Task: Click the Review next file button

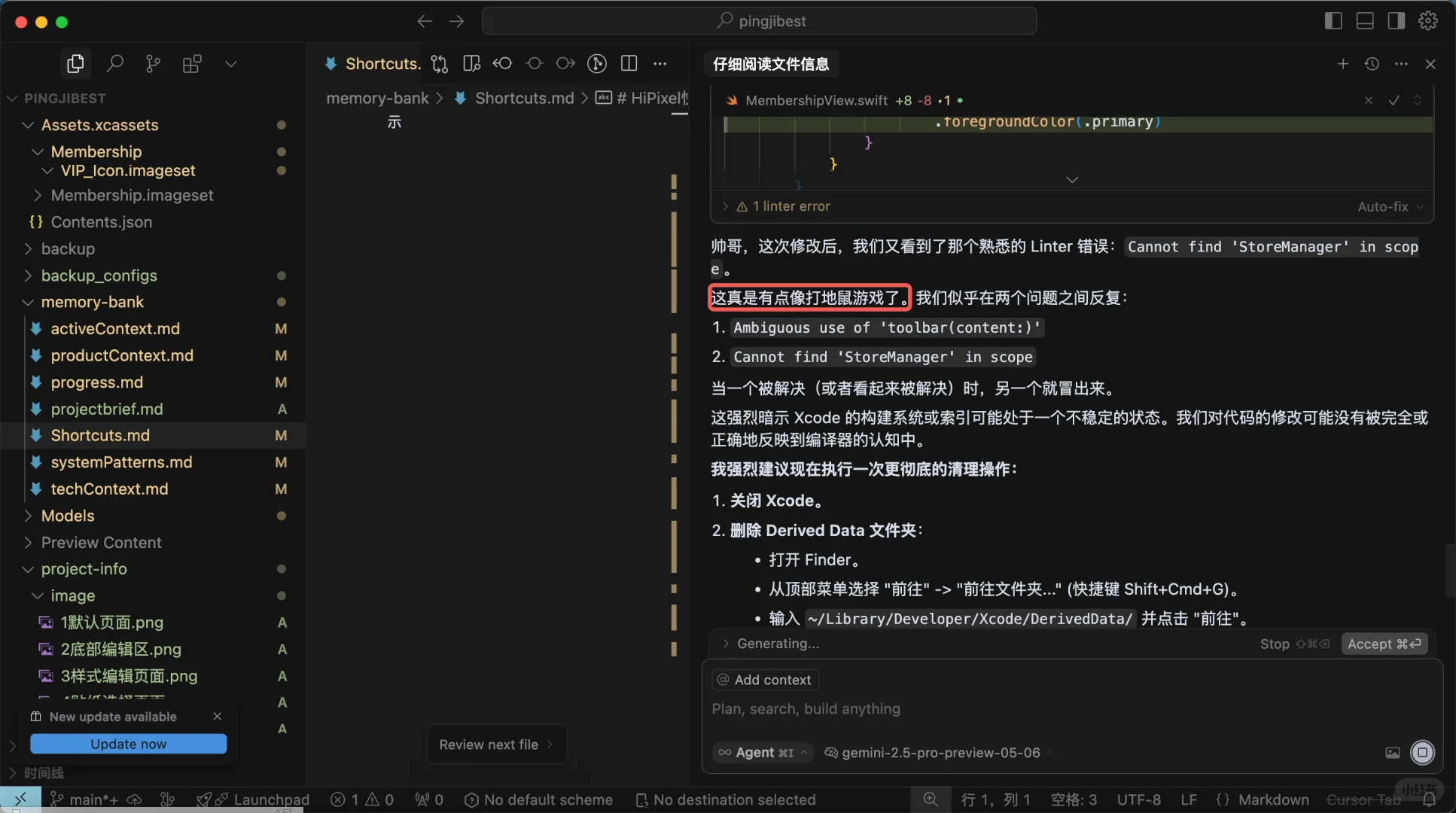Action: coord(495,744)
